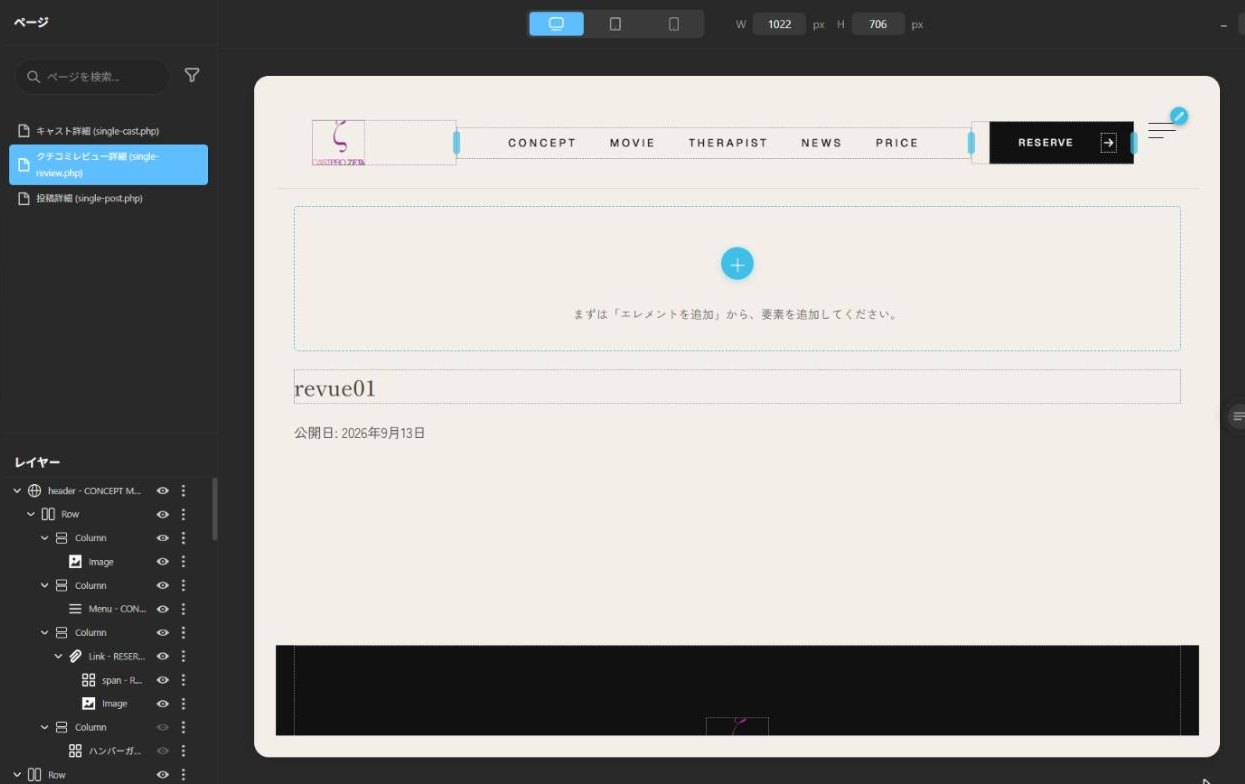Hide the header layer with its eye icon
The image size is (1245, 784).
pos(162,491)
